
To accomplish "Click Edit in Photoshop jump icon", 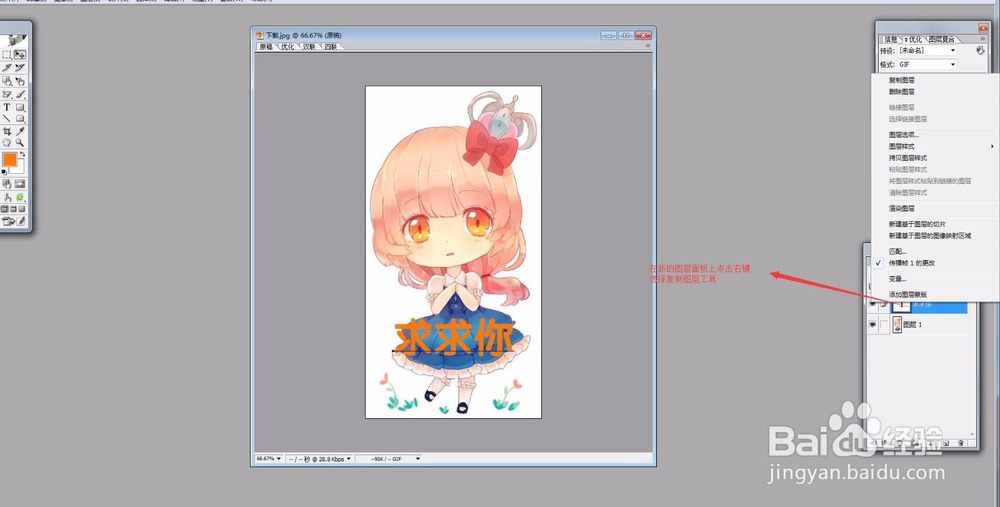I will click(x=8, y=221).
